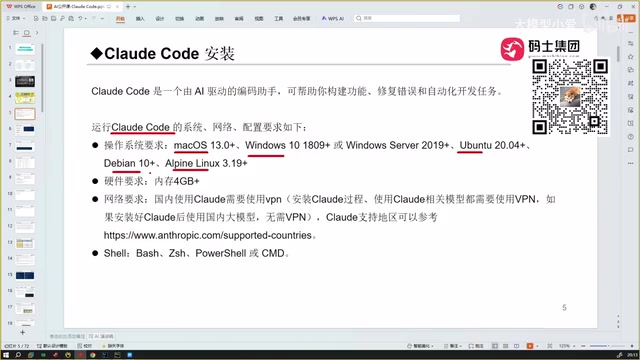Click the fit slide to window icon
Image resolution: width=640 pixels, height=360 pixels.
(x=550, y=346)
